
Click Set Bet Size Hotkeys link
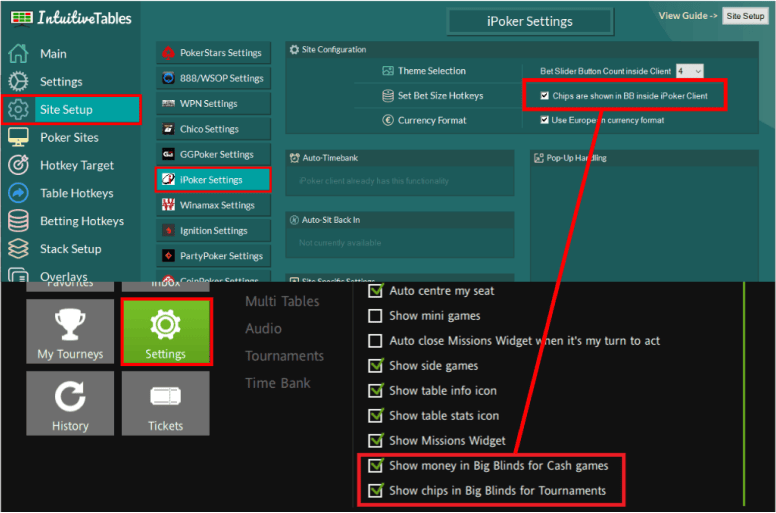[440, 95]
